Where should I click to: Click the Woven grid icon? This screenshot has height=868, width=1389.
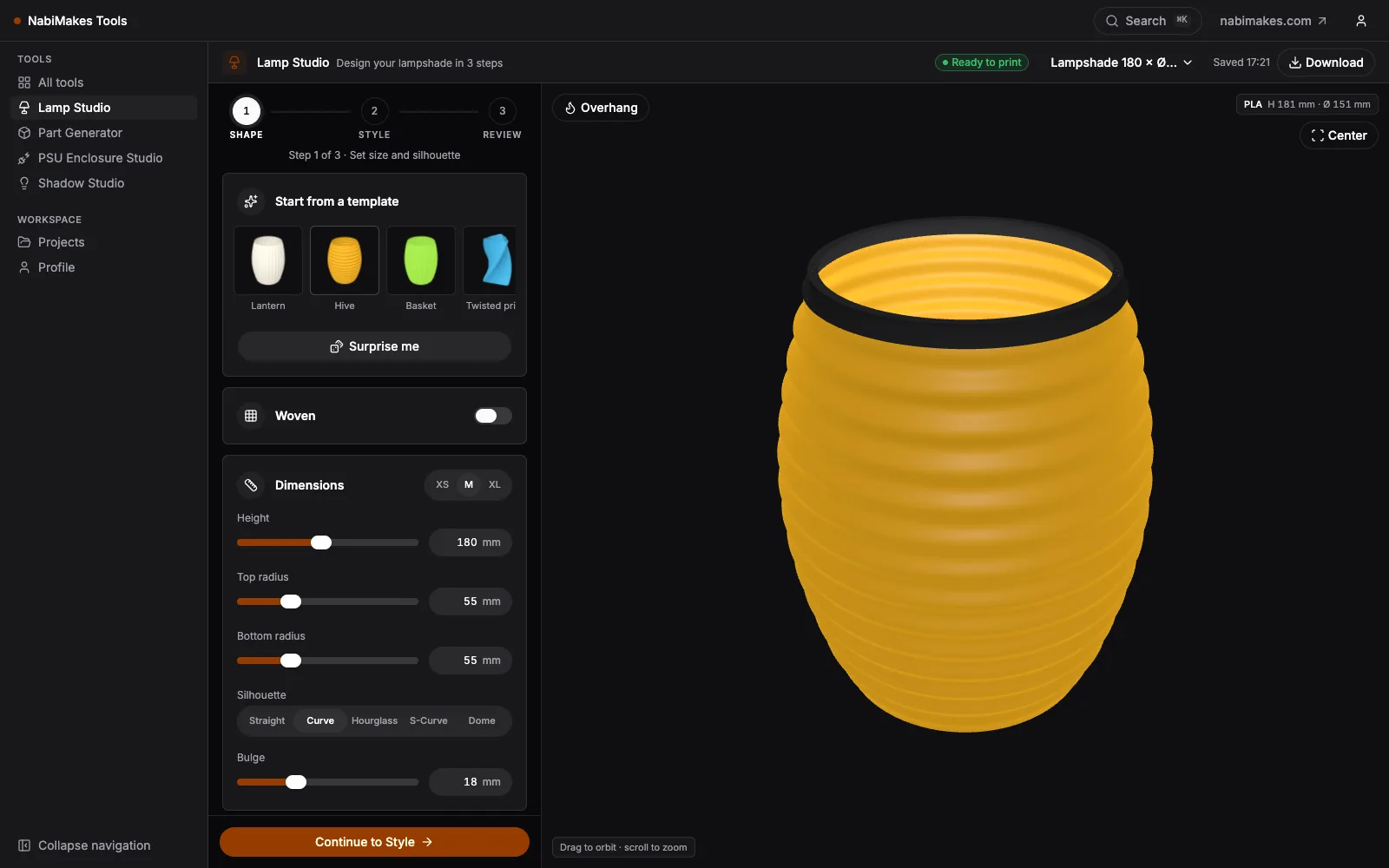point(251,416)
